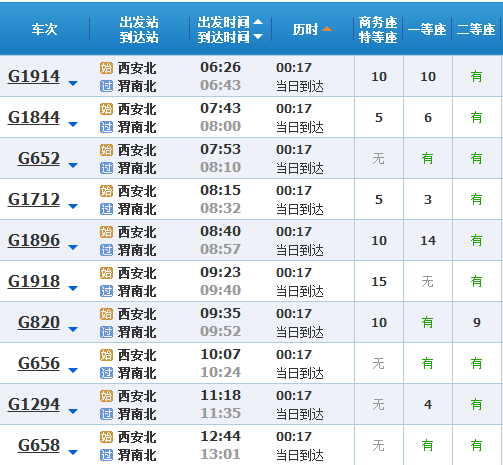Select G820 second-class seat count 9

[477, 323]
